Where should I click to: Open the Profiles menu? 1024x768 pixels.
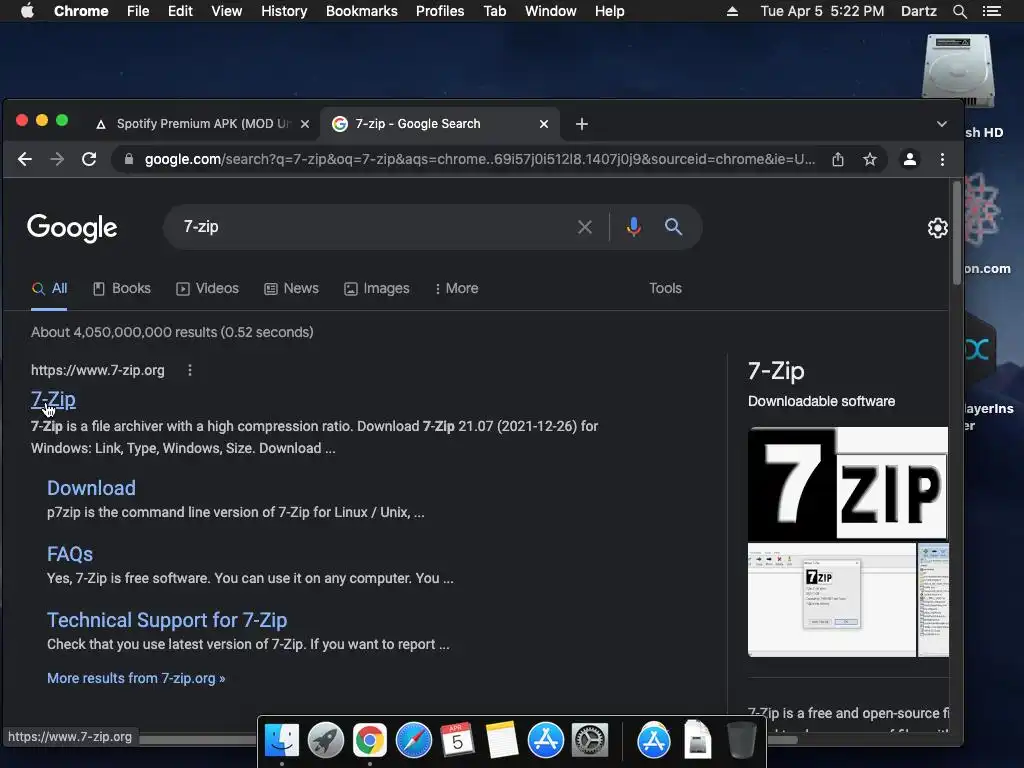(440, 11)
